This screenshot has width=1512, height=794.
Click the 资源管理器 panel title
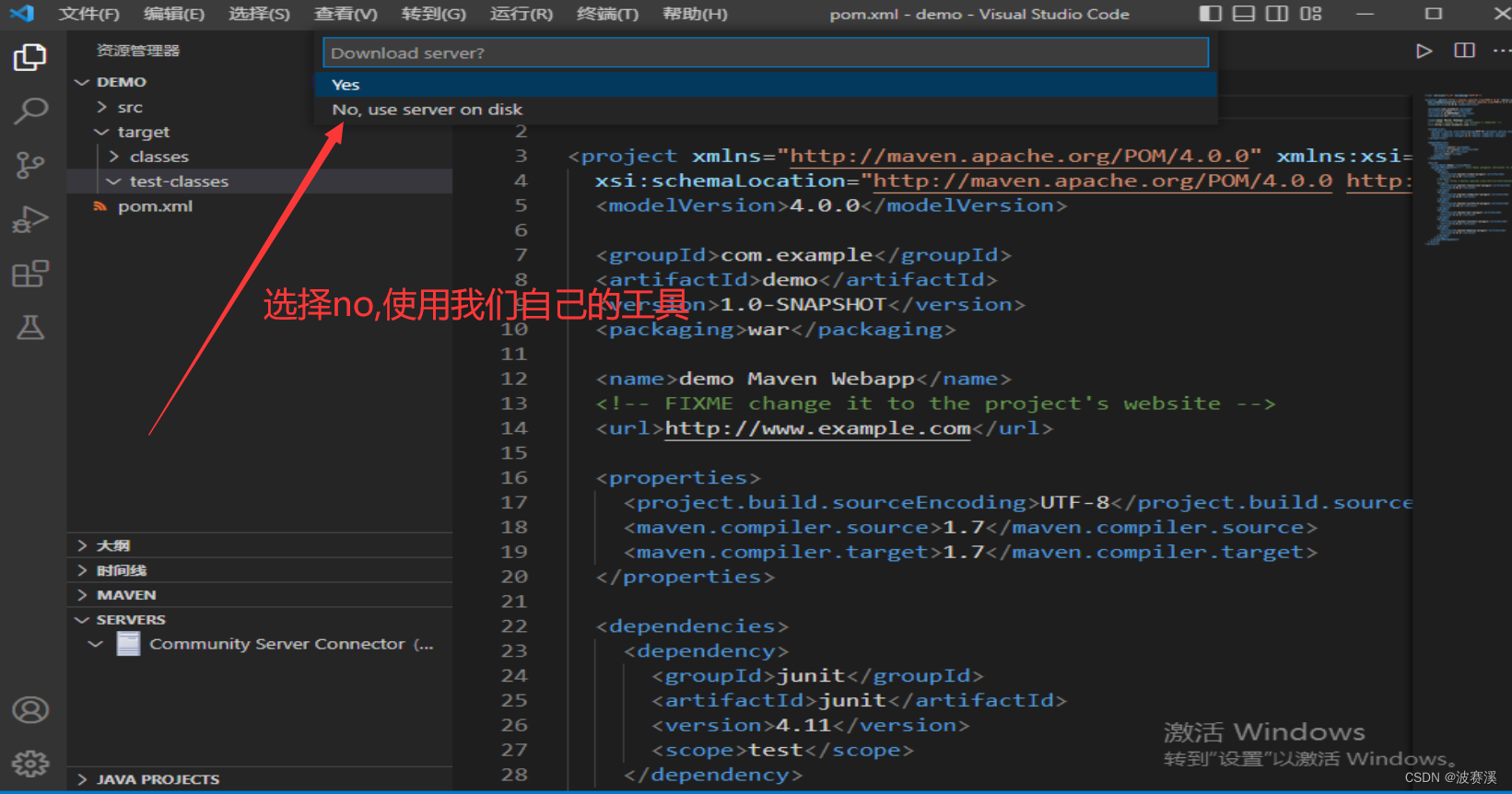click(138, 51)
